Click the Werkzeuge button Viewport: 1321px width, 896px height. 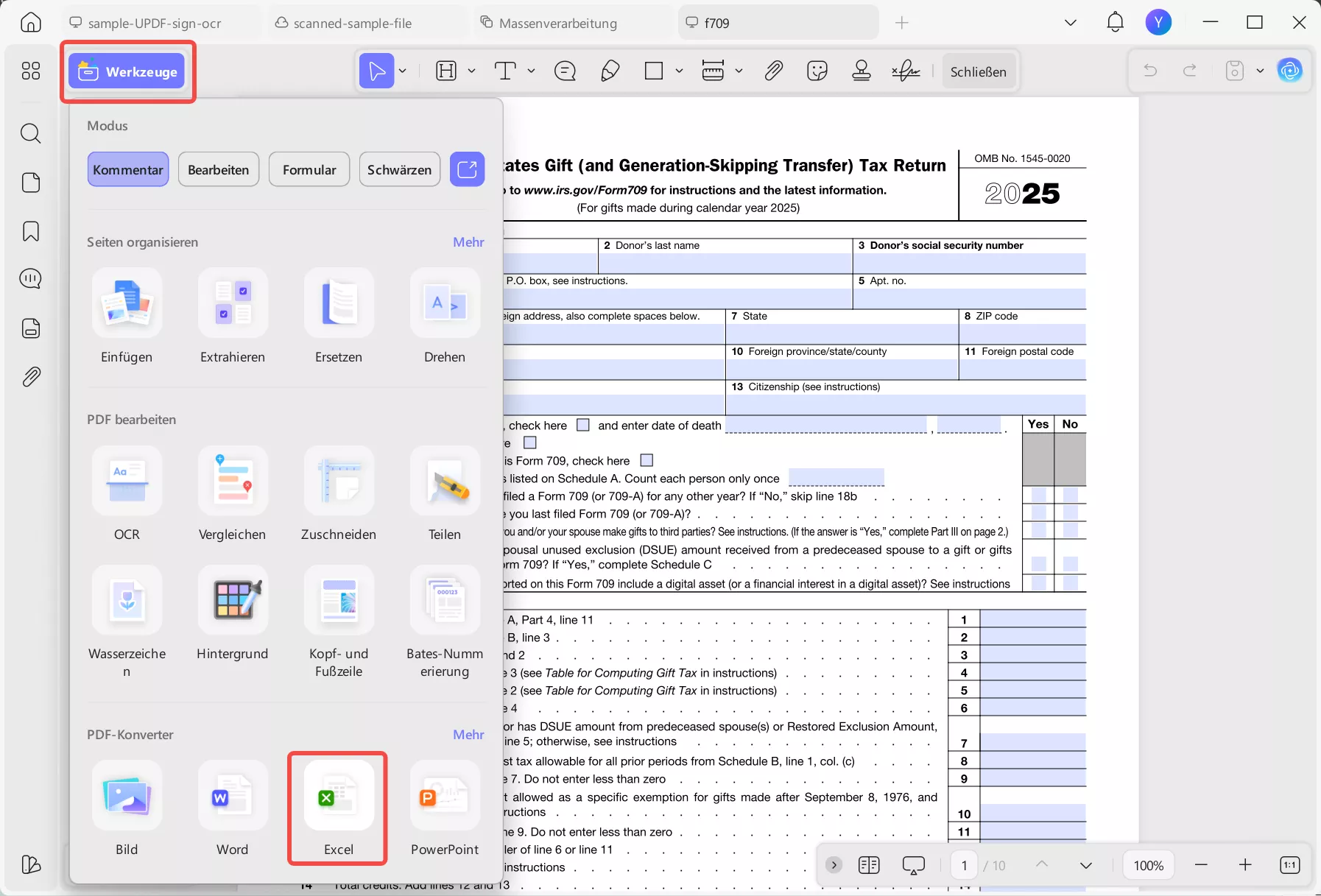pos(127,71)
